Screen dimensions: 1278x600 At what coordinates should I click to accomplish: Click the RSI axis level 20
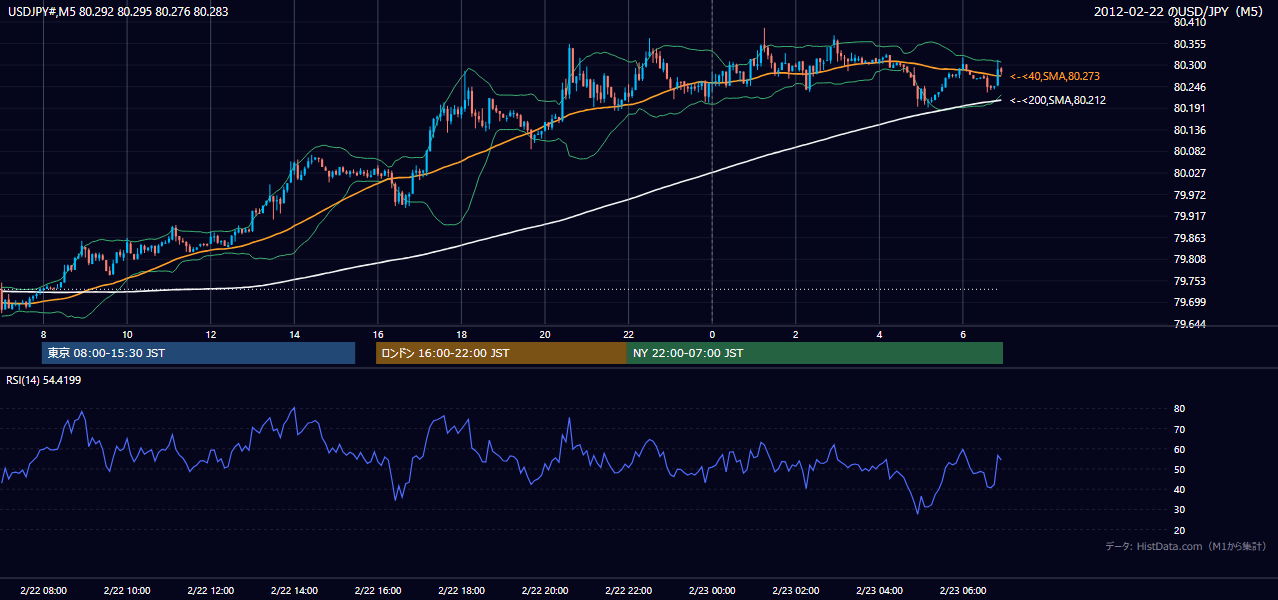1179,530
